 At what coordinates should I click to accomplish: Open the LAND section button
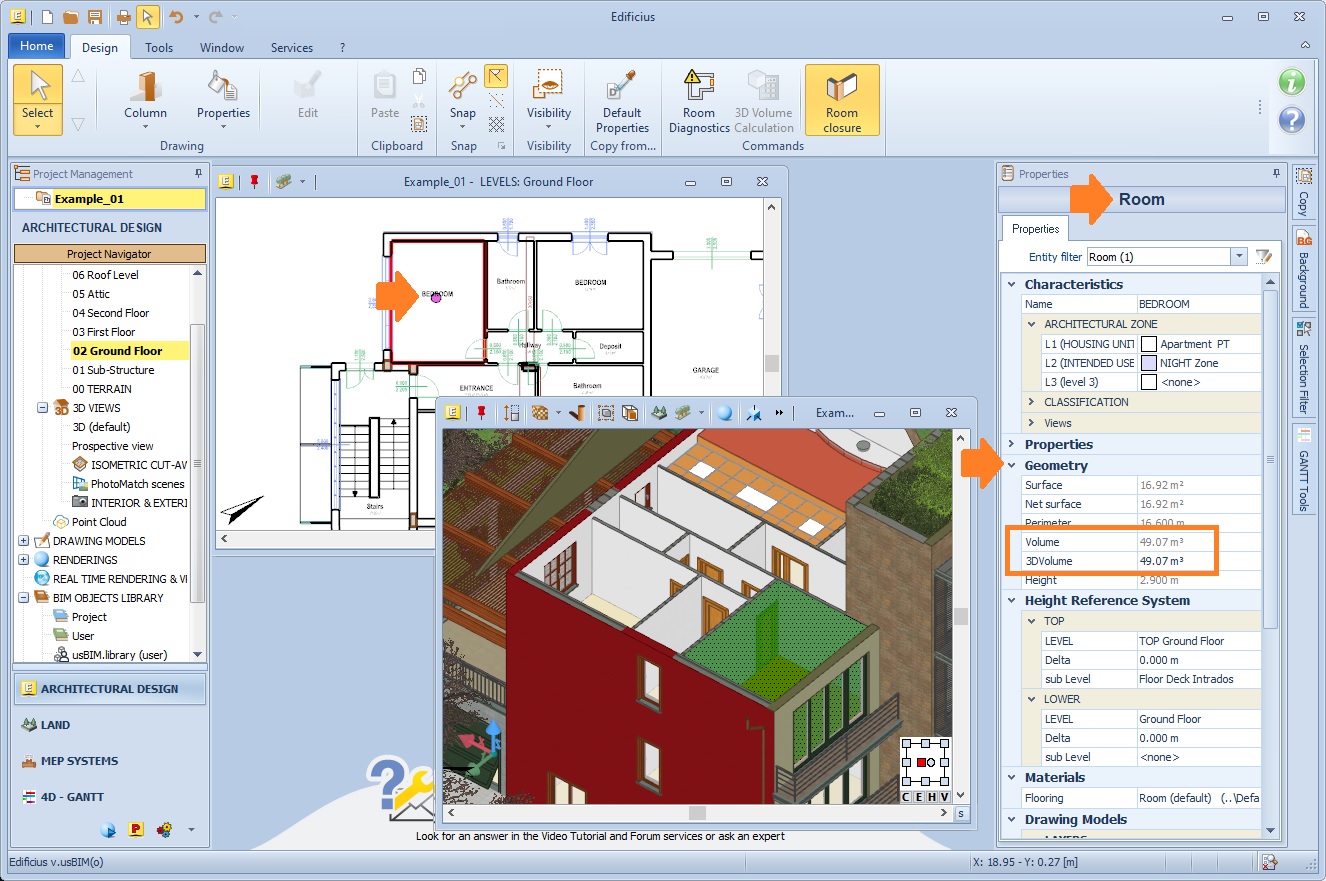[55, 725]
